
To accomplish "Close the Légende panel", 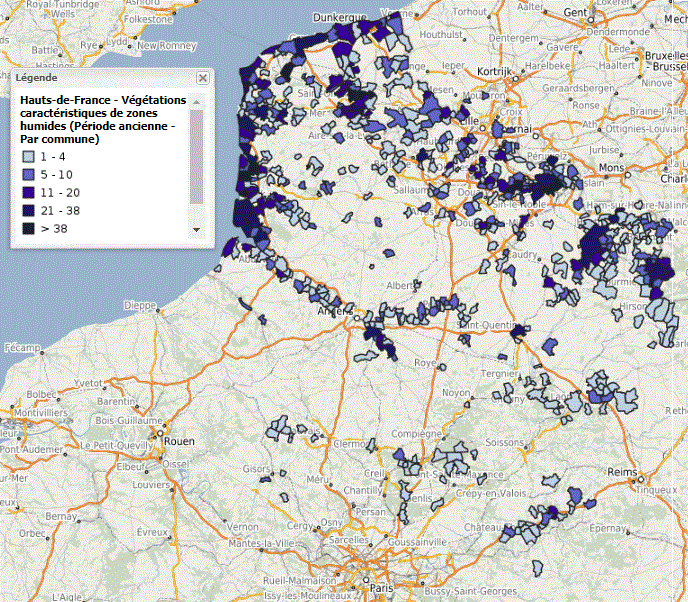I will 203,77.
